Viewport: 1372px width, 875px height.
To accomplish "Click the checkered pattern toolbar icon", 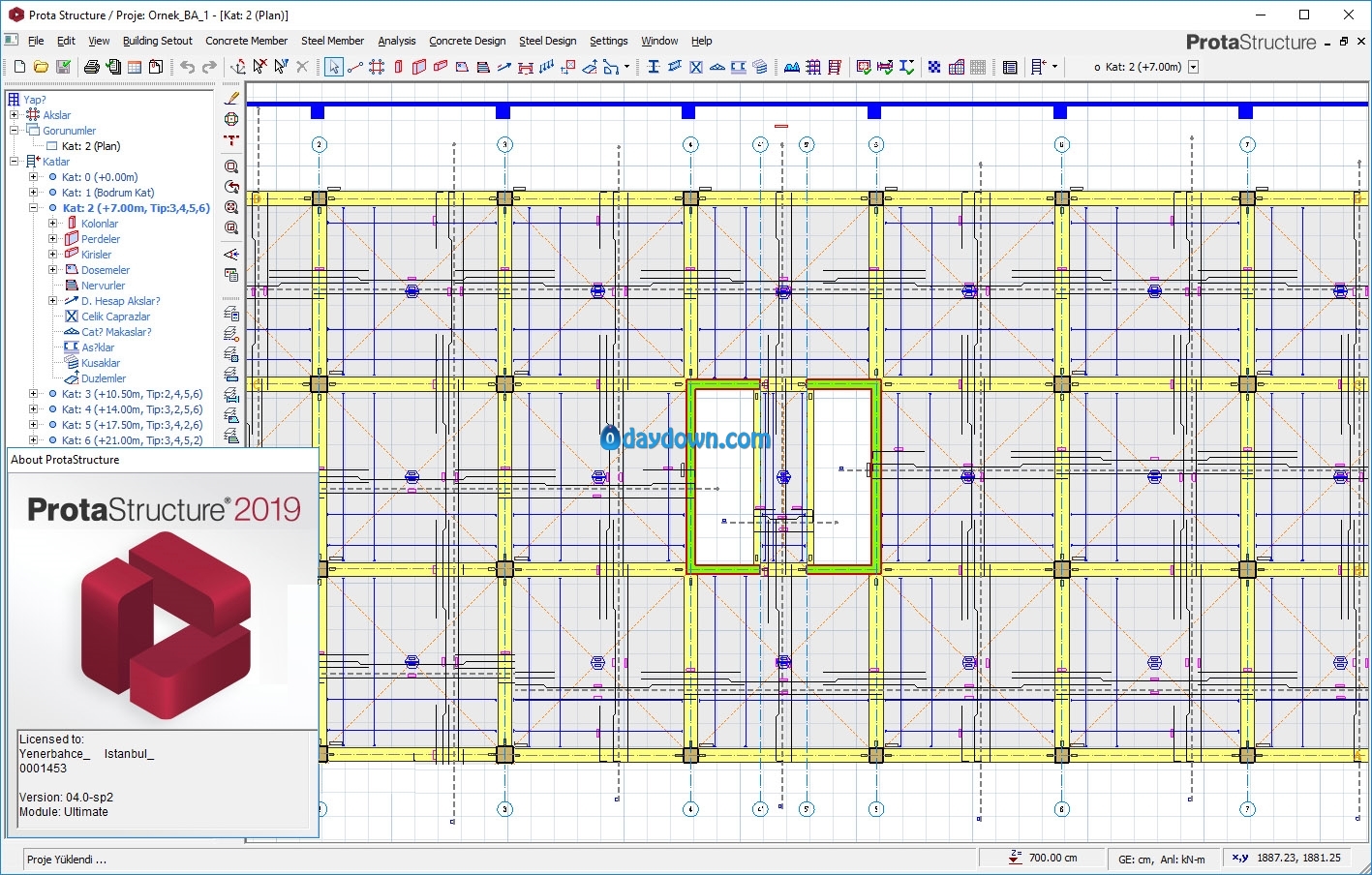I will point(934,67).
